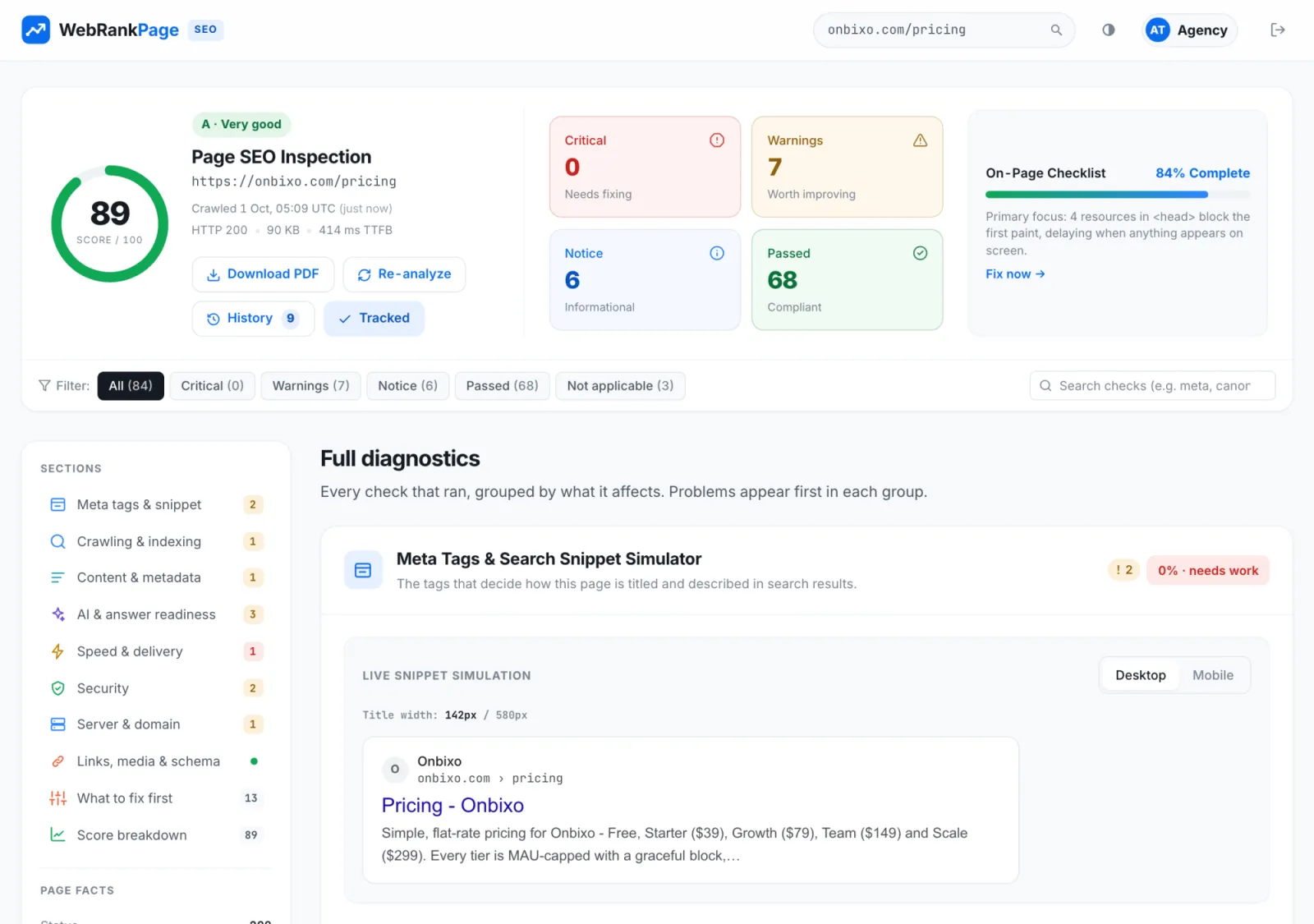Click the Search checks input field
Viewport: 1314px width, 924px height.
click(x=1152, y=386)
